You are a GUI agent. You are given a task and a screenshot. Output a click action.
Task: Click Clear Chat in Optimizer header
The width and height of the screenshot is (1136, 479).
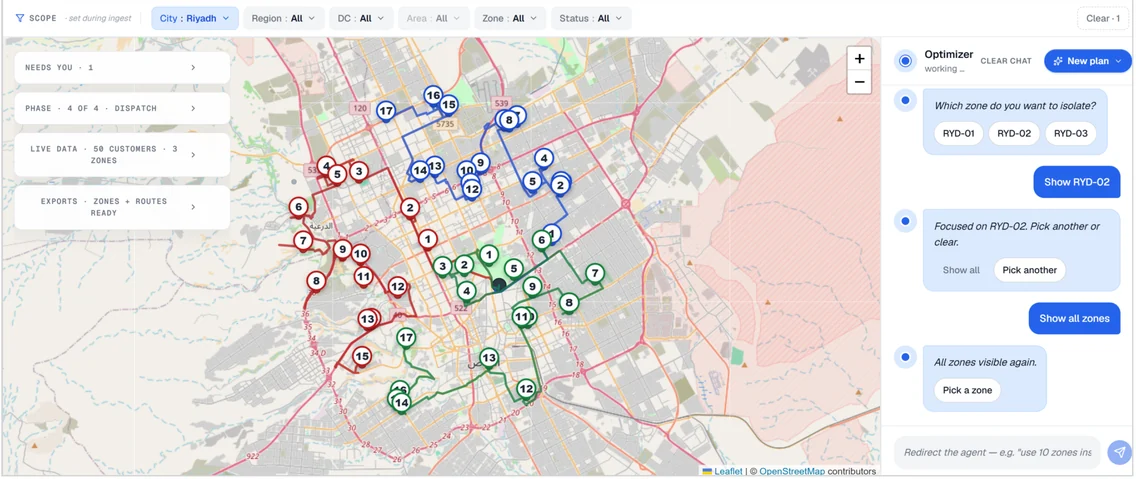1006,61
